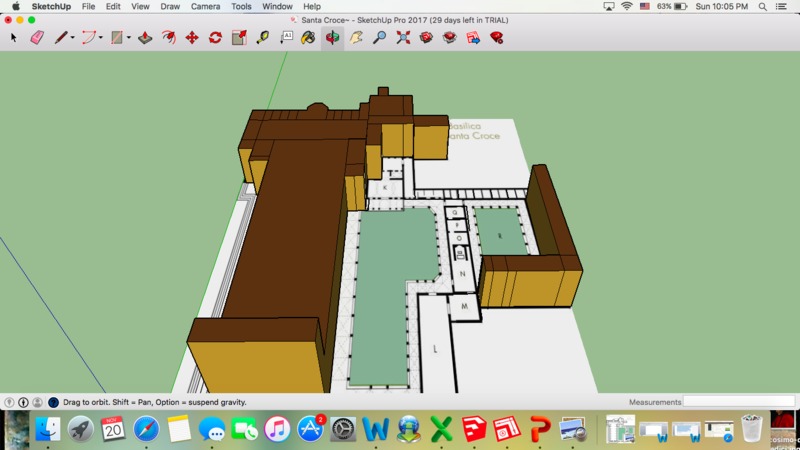Open Notes from the Dock
The width and height of the screenshot is (800, 450).
pyautogui.click(x=179, y=428)
